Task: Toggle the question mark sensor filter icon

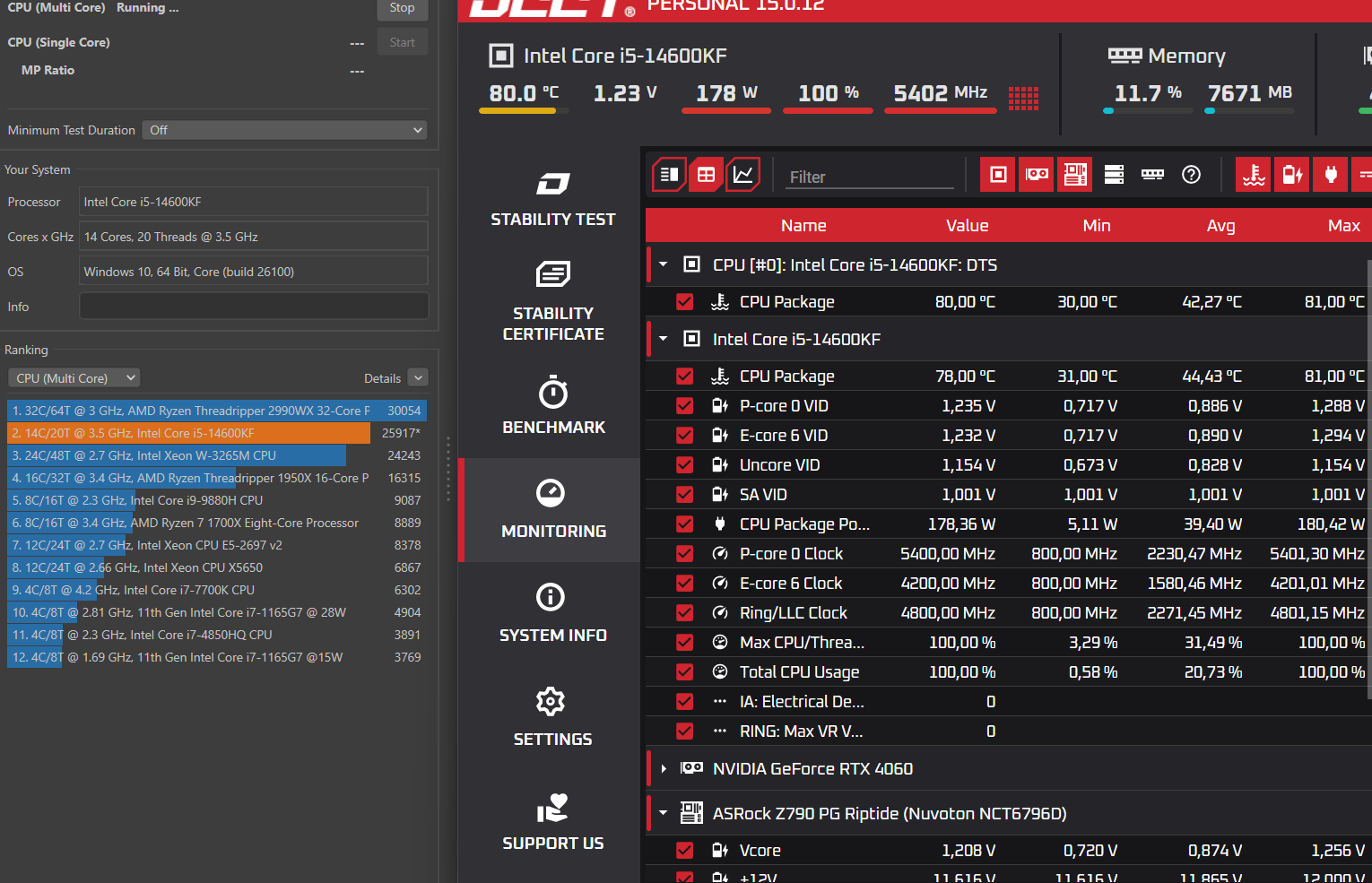Action: point(1191,175)
